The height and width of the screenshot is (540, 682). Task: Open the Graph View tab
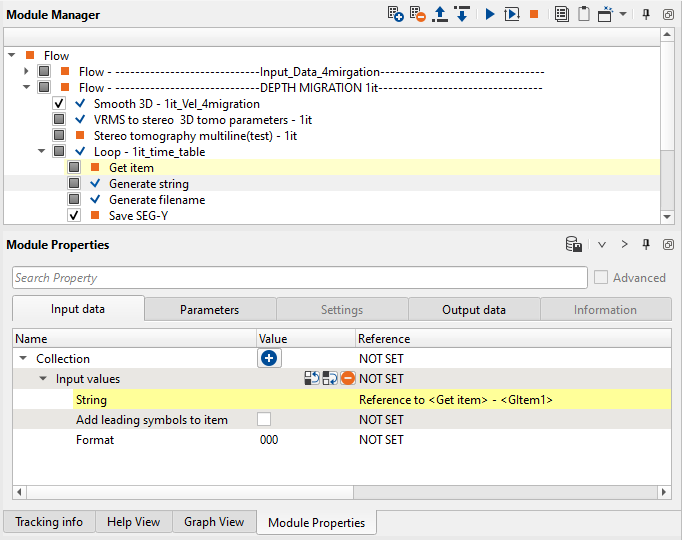pyautogui.click(x=214, y=522)
